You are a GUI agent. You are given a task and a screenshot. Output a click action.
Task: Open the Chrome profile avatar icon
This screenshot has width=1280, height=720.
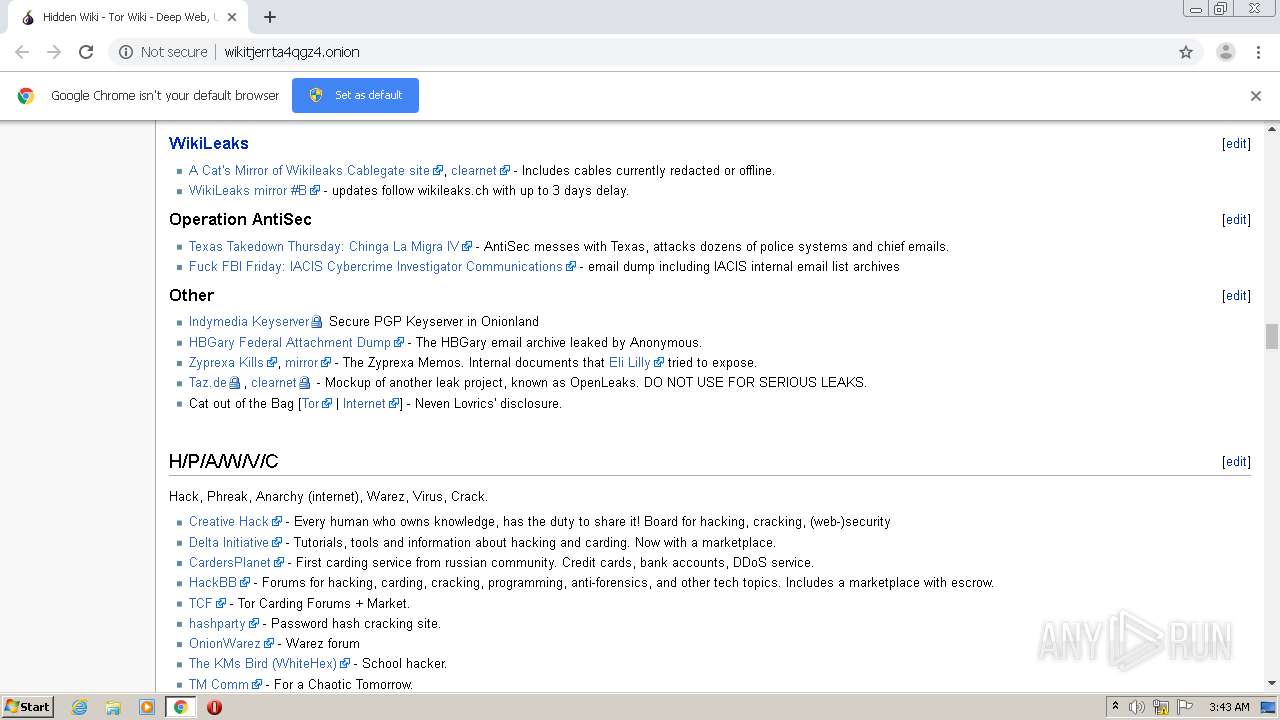pyautogui.click(x=1225, y=52)
